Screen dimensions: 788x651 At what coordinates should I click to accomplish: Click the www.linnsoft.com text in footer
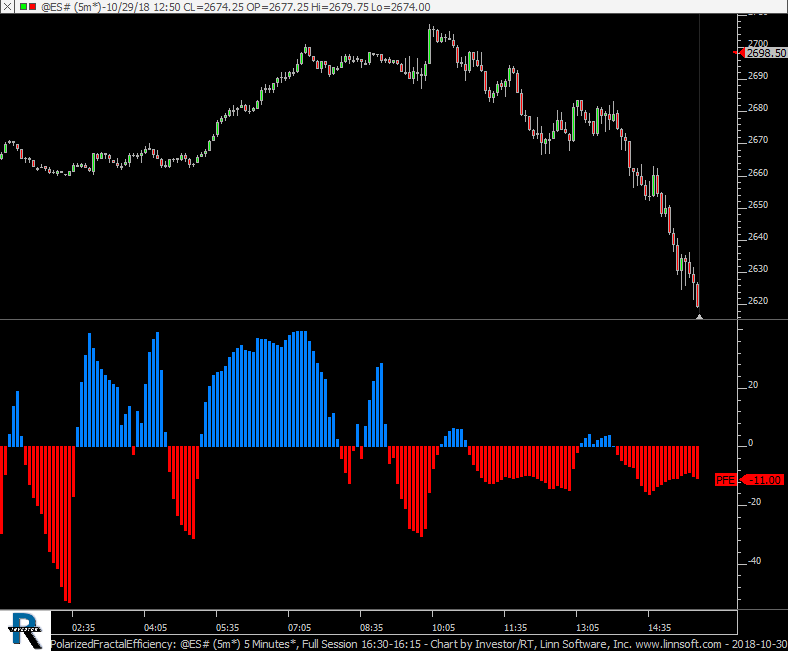click(x=676, y=643)
